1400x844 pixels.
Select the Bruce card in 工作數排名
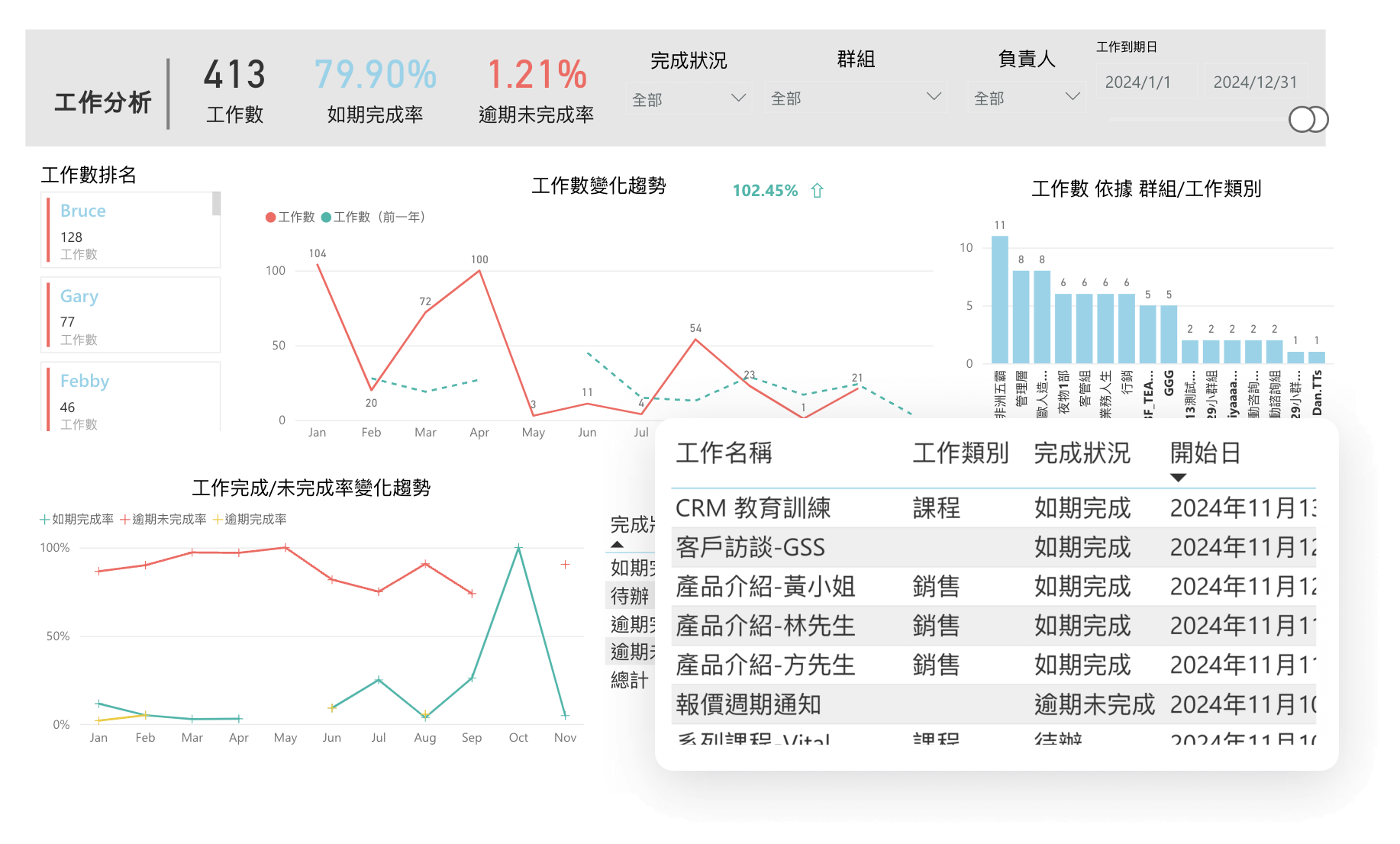click(130, 230)
